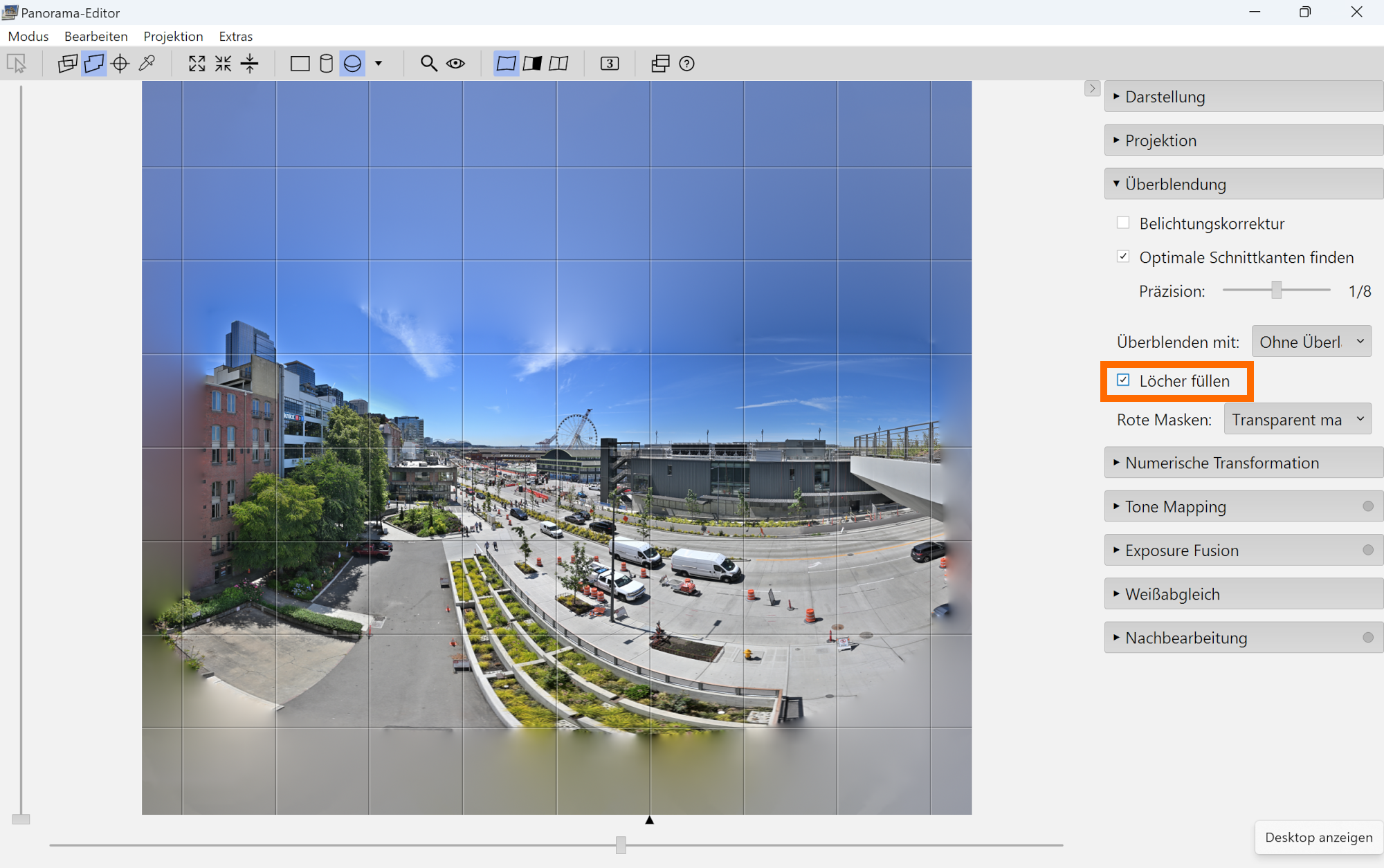
Task: Open the Überblenden mit dropdown
Action: (1311, 342)
